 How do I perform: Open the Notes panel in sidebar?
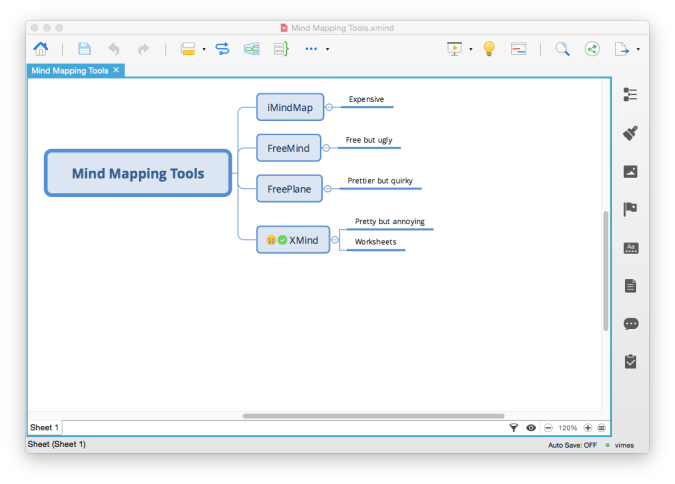click(x=630, y=286)
